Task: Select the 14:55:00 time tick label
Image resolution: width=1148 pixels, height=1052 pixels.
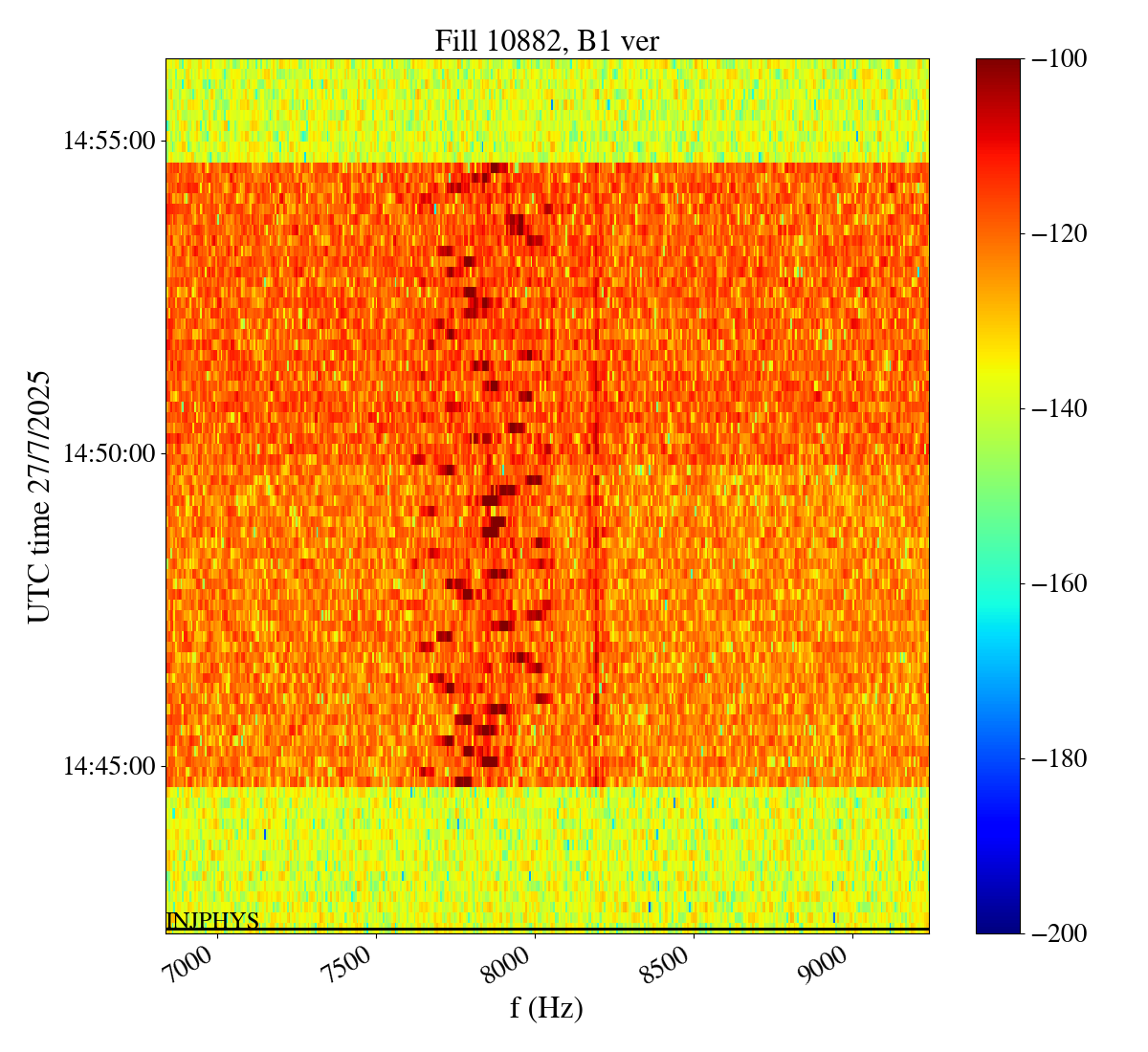Action: [108, 142]
